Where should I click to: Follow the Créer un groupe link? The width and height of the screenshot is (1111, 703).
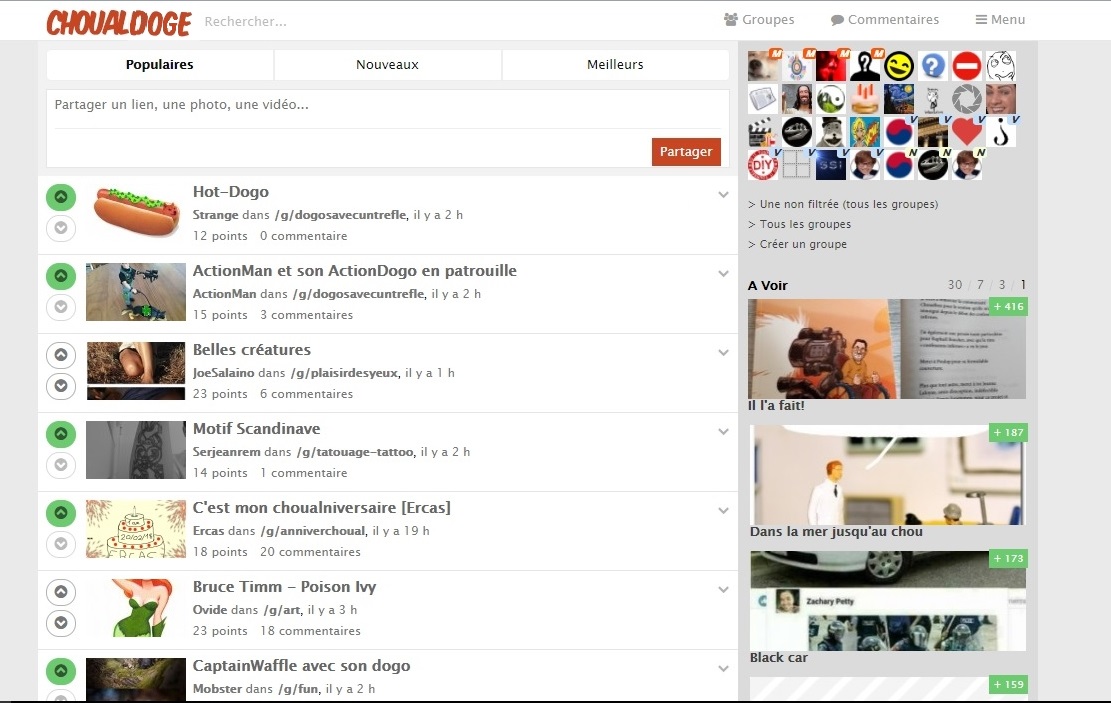coord(802,244)
